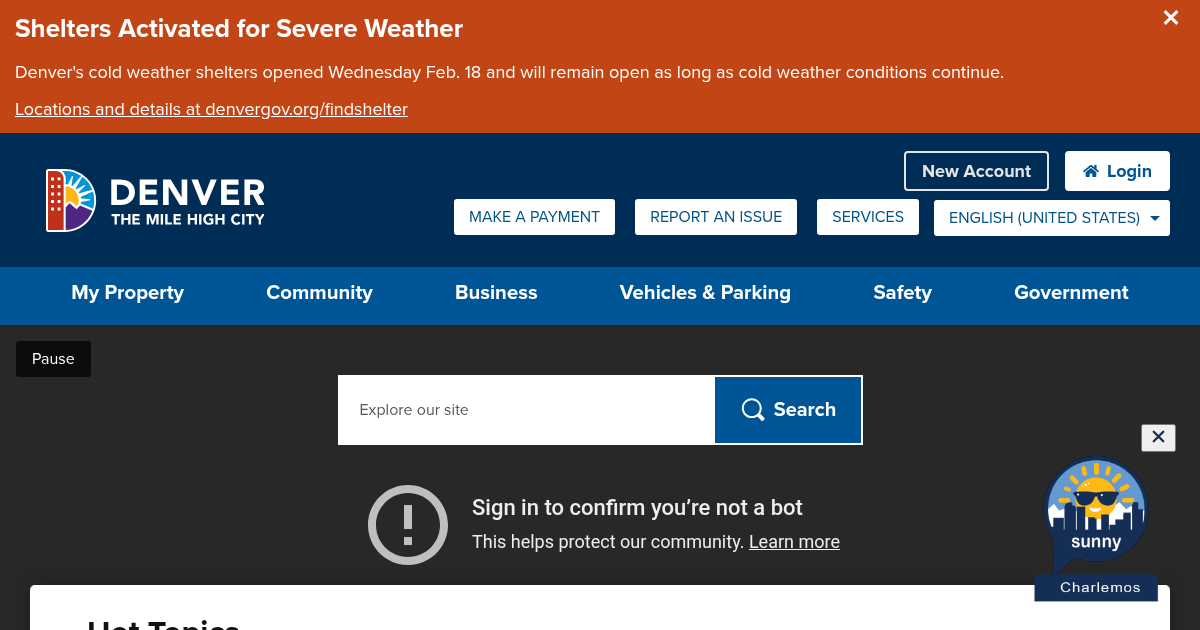Open the Business menu

pyautogui.click(x=496, y=293)
